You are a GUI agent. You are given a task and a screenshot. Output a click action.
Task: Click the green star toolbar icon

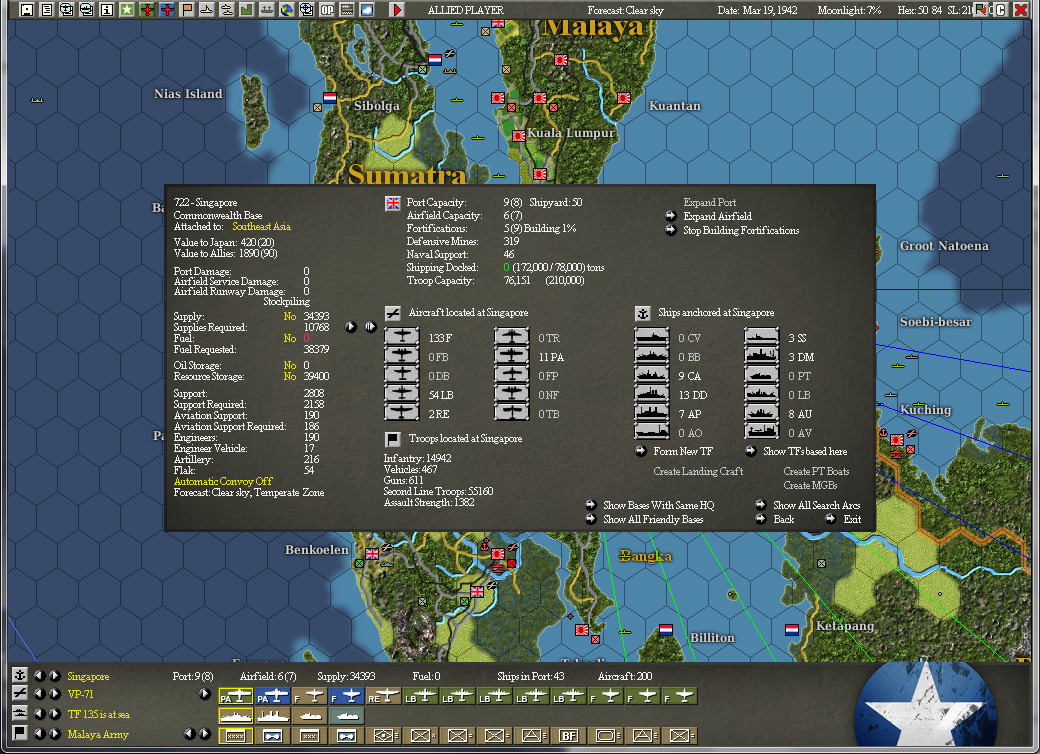pyautogui.click(x=126, y=9)
